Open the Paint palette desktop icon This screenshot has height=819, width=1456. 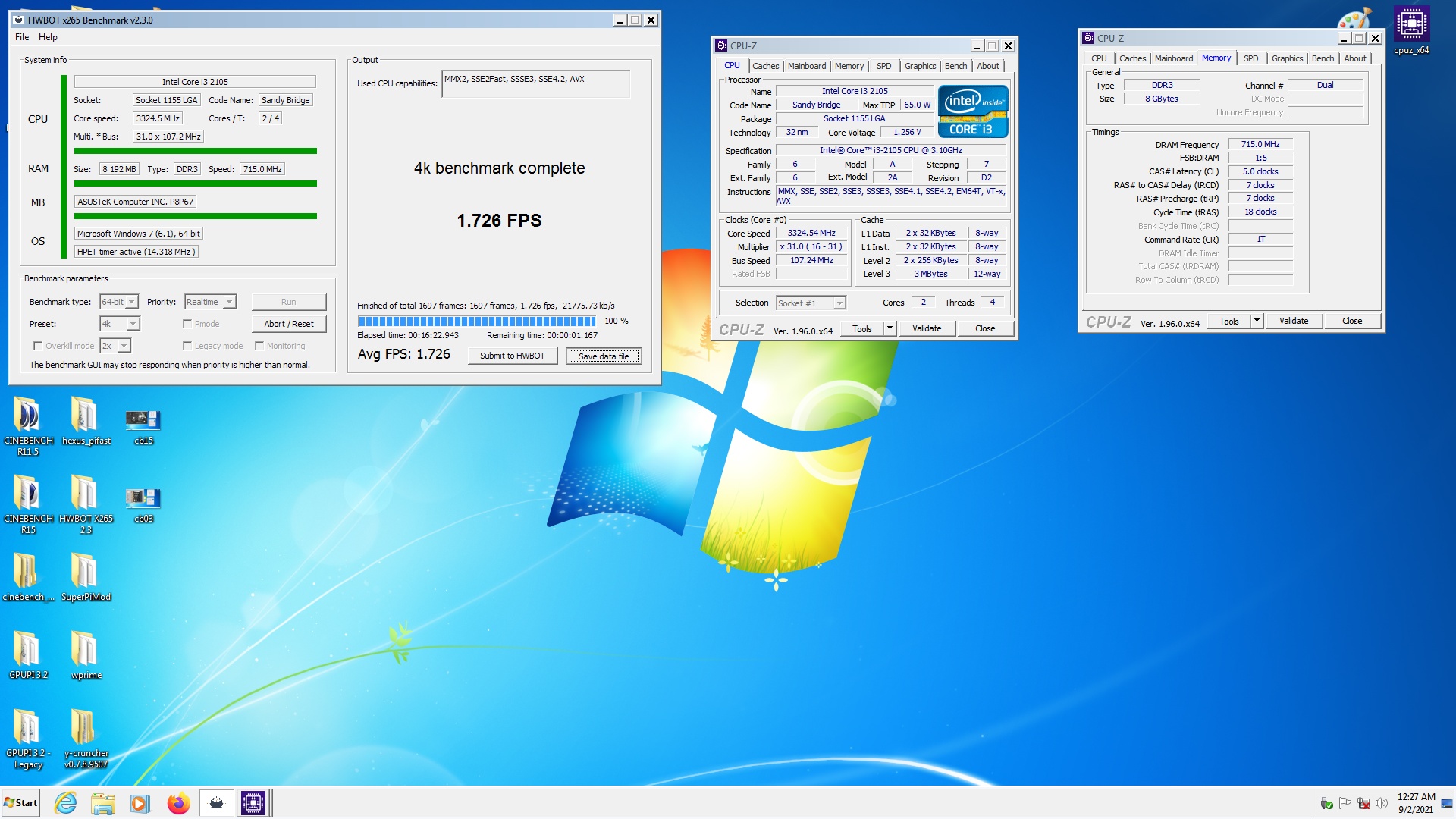1354,18
